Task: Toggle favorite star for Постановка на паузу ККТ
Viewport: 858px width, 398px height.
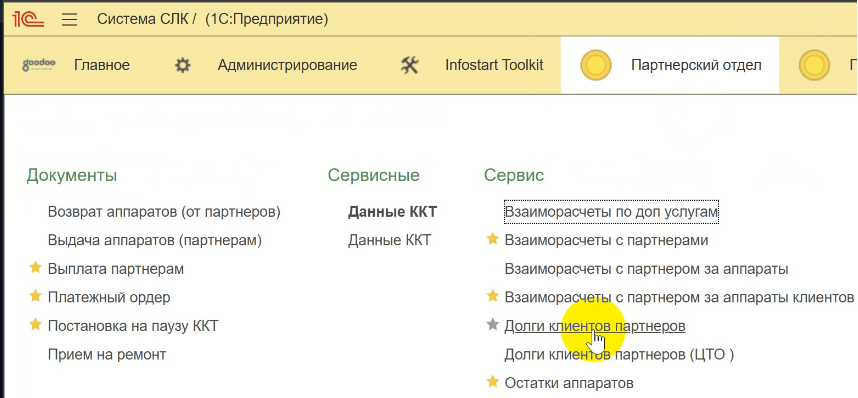Action: (36, 325)
